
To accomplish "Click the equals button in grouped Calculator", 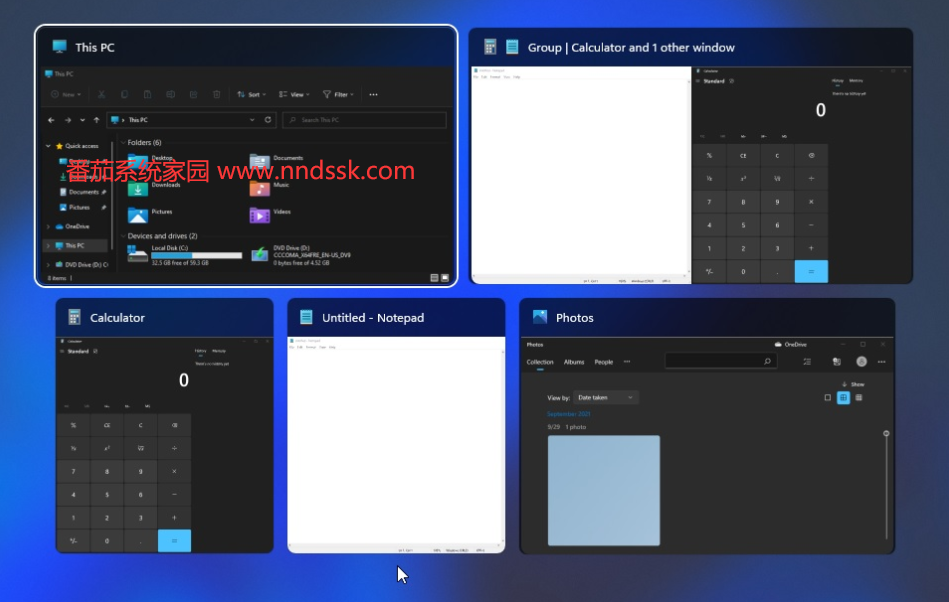I will [x=811, y=272].
